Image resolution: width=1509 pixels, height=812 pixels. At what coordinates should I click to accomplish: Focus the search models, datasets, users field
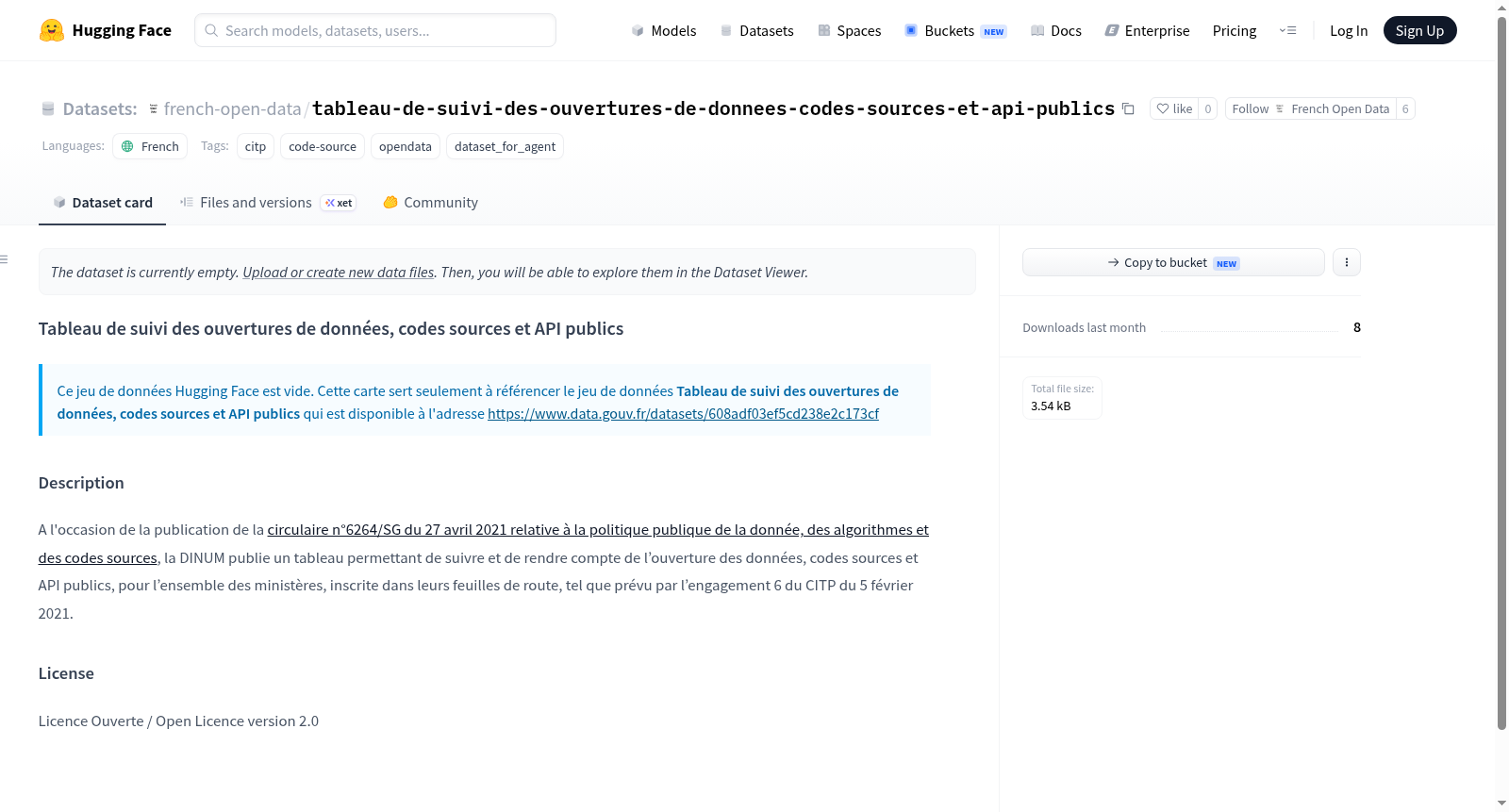coord(375,30)
